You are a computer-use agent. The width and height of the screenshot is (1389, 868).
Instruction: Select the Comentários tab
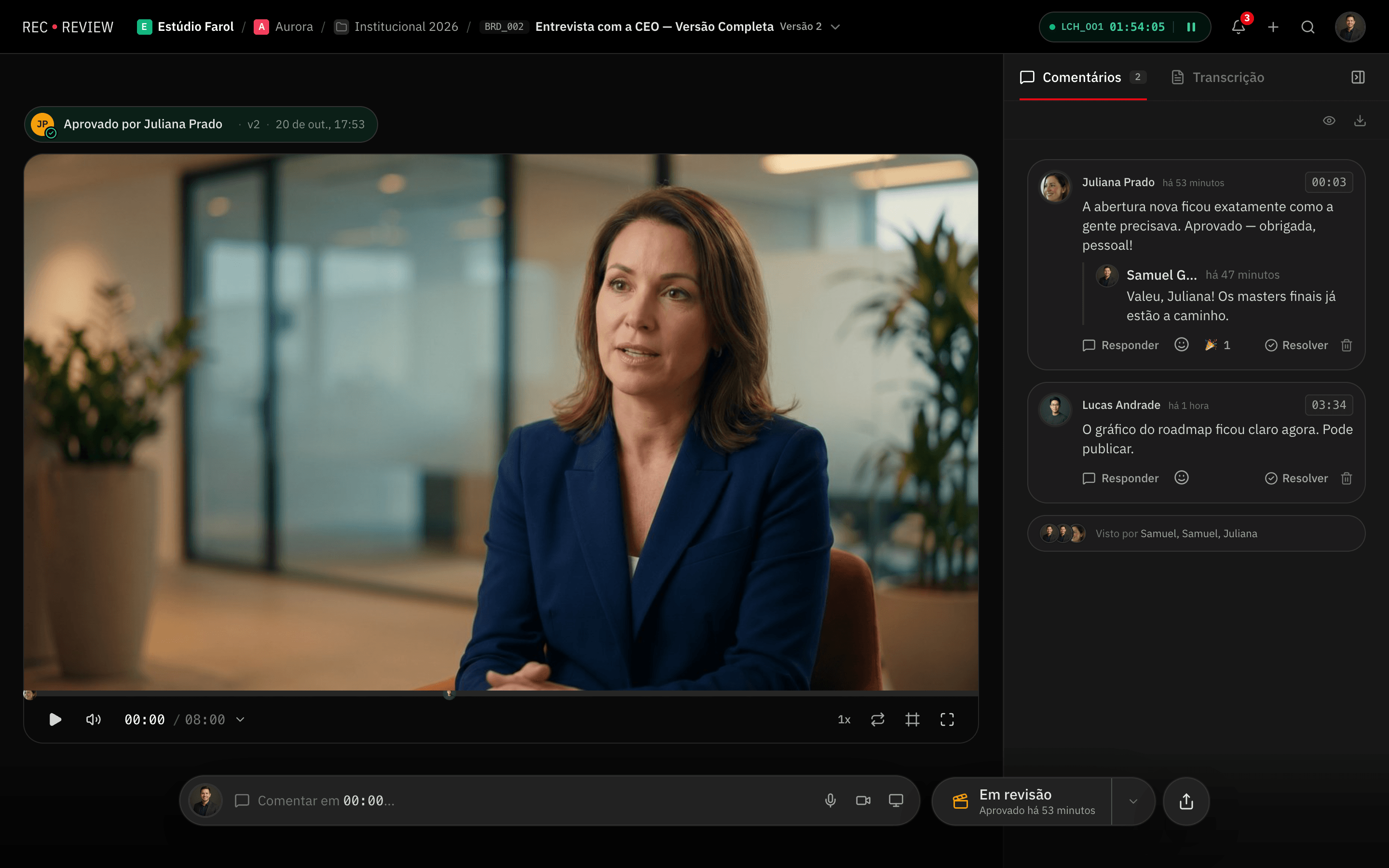pos(1082,78)
